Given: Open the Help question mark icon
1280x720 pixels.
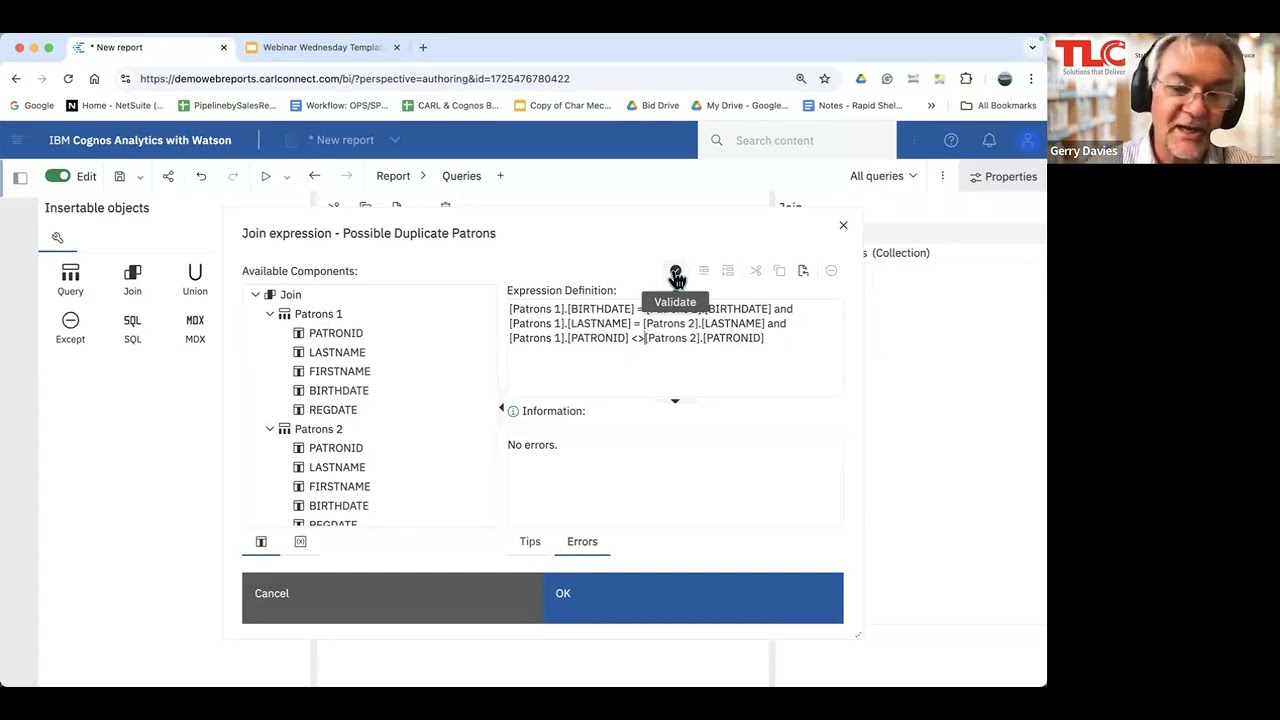Looking at the screenshot, I should click(x=951, y=141).
